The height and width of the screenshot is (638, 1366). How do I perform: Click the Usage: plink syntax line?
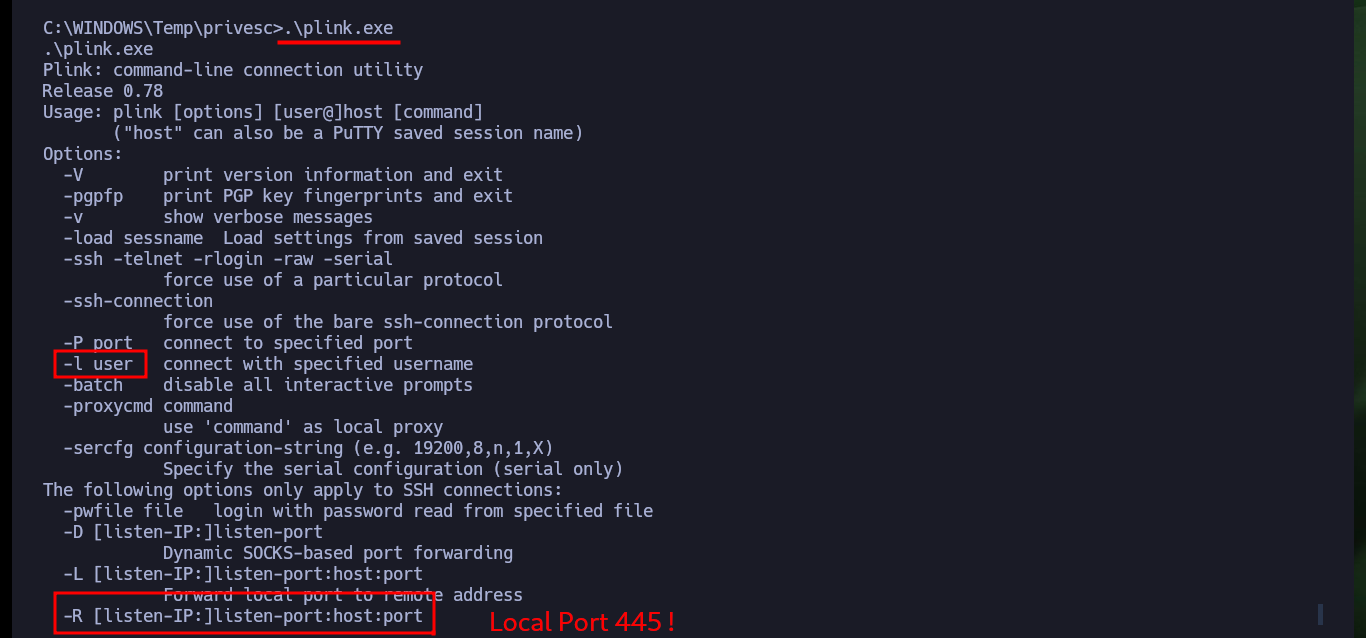pyautogui.click(x=263, y=112)
